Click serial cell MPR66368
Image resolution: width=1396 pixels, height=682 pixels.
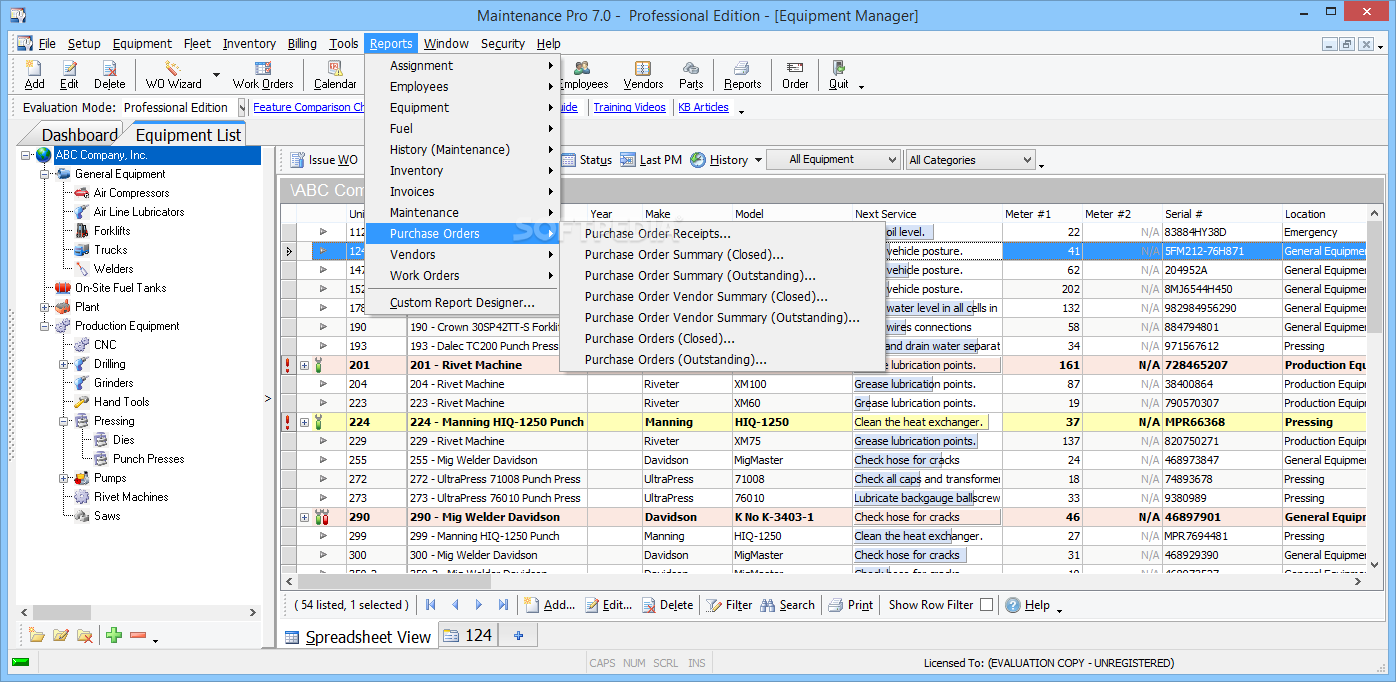pos(1221,422)
